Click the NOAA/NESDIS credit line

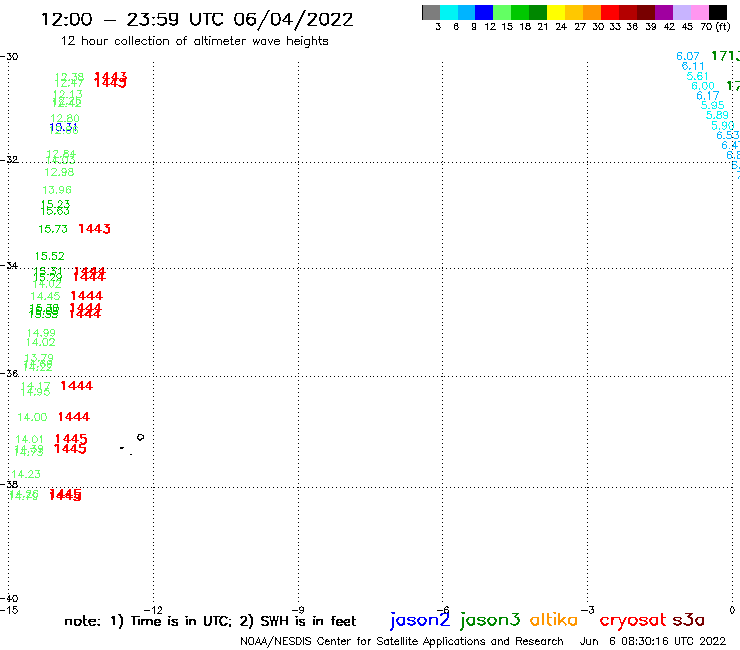(402, 641)
